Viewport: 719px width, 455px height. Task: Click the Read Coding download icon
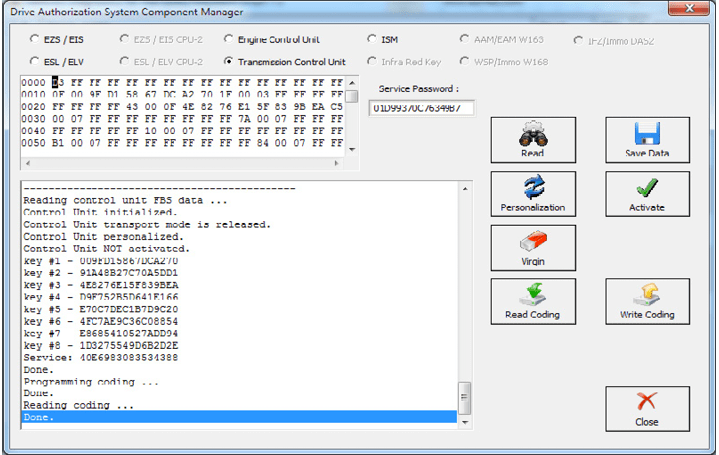click(x=532, y=295)
